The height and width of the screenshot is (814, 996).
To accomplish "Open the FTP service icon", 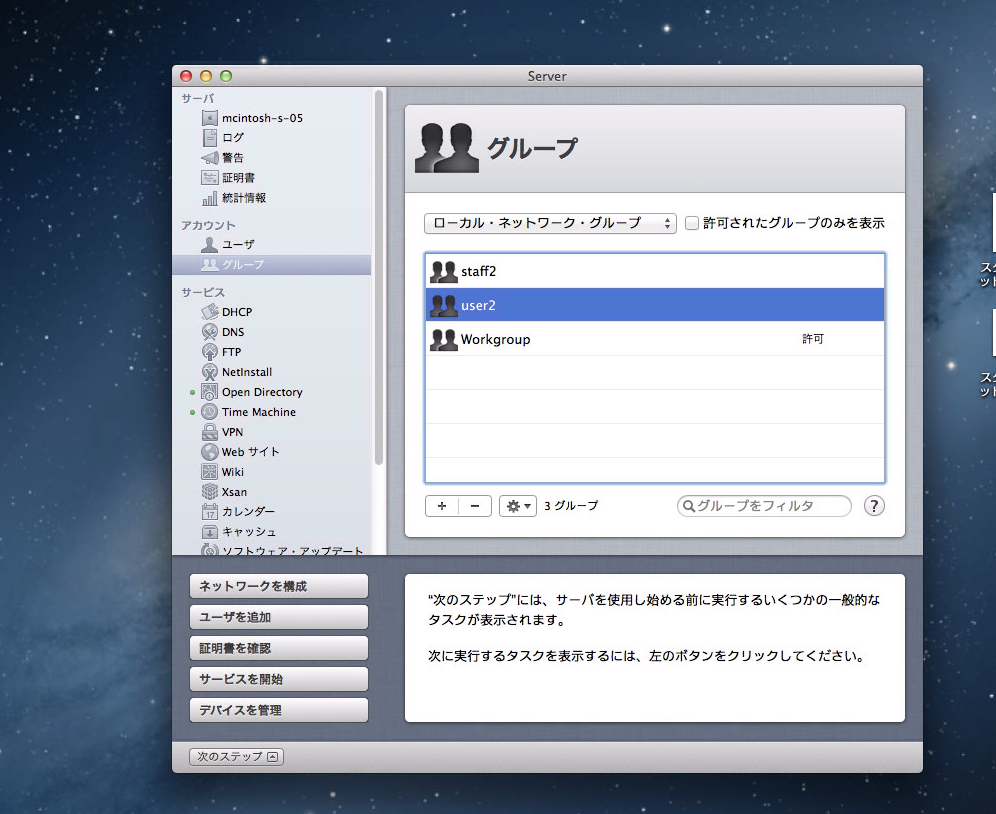I will tap(210, 351).
